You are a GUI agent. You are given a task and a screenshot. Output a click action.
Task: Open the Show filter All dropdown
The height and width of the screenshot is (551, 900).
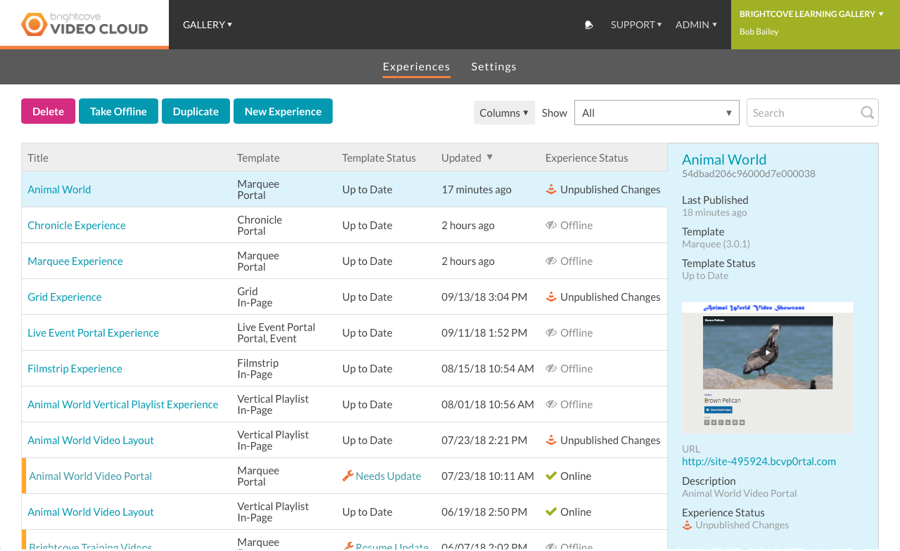pos(657,112)
